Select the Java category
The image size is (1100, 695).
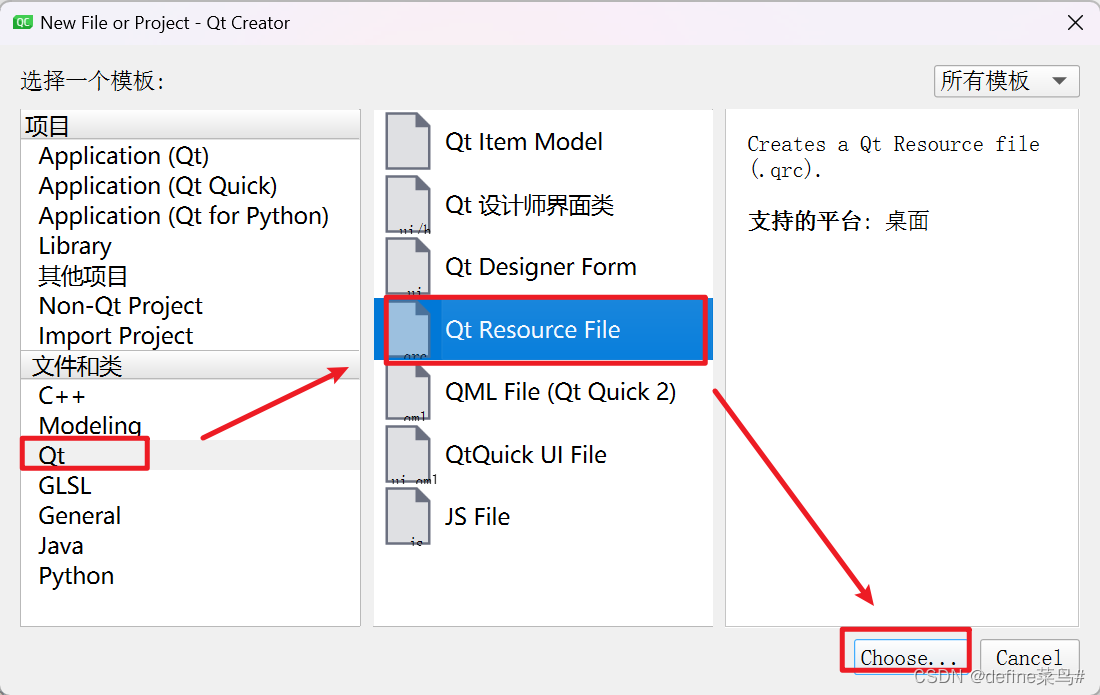(190, 546)
